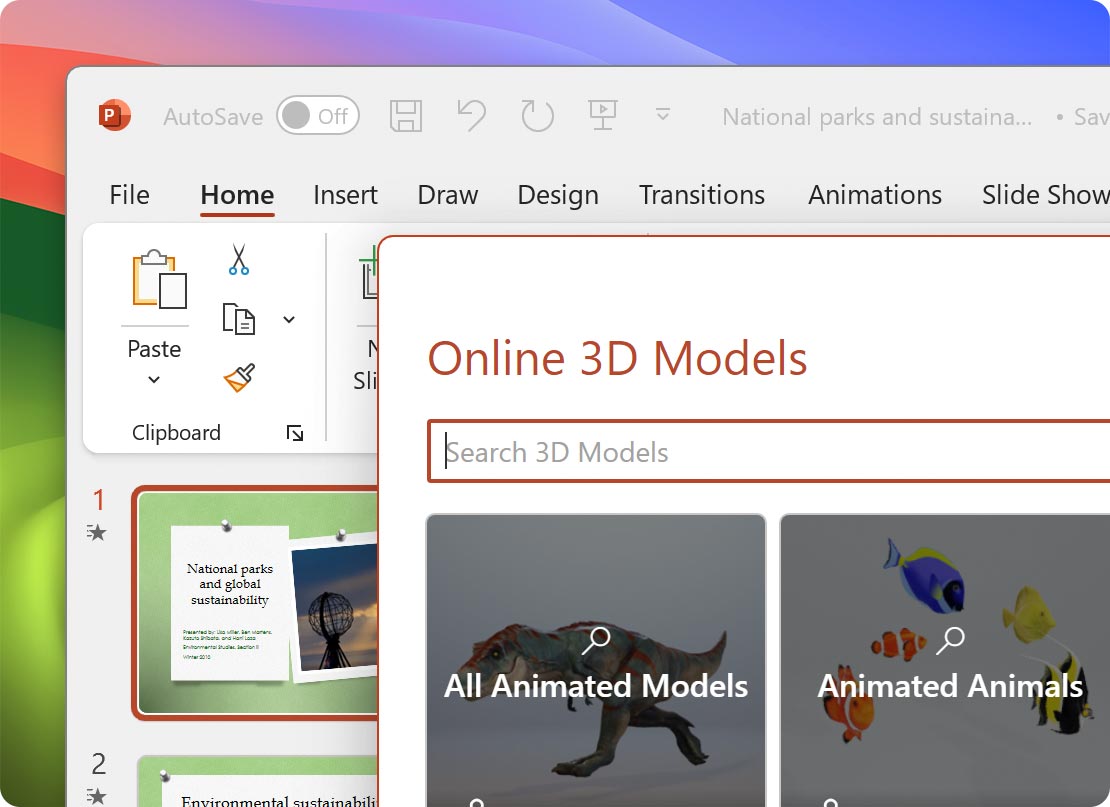The height and width of the screenshot is (807, 1110).
Task: Go to the Transitions tab
Action: pyautogui.click(x=701, y=195)
